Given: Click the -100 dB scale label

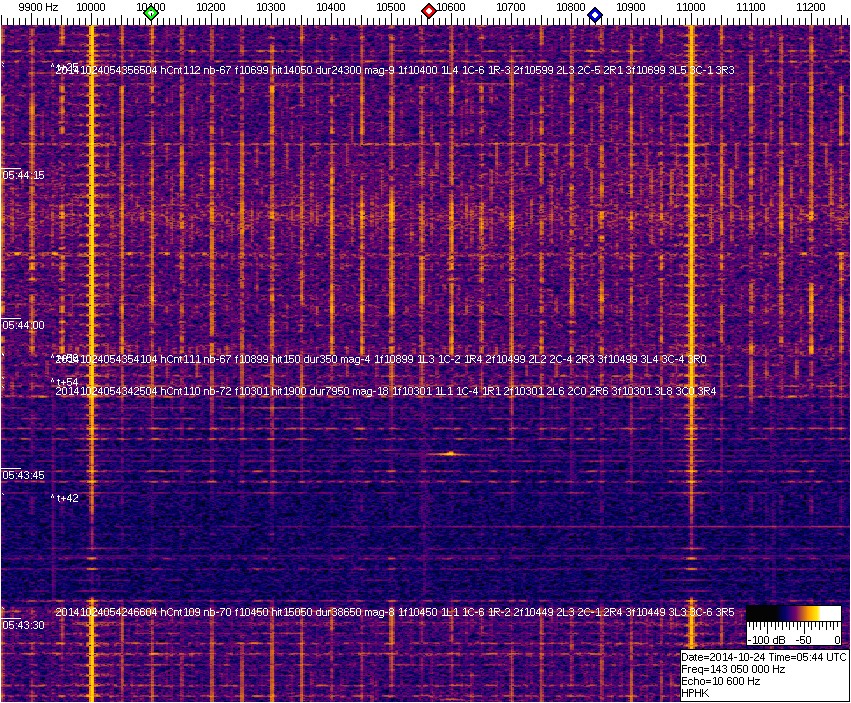Looking at the screenshot, I should 765,639.
